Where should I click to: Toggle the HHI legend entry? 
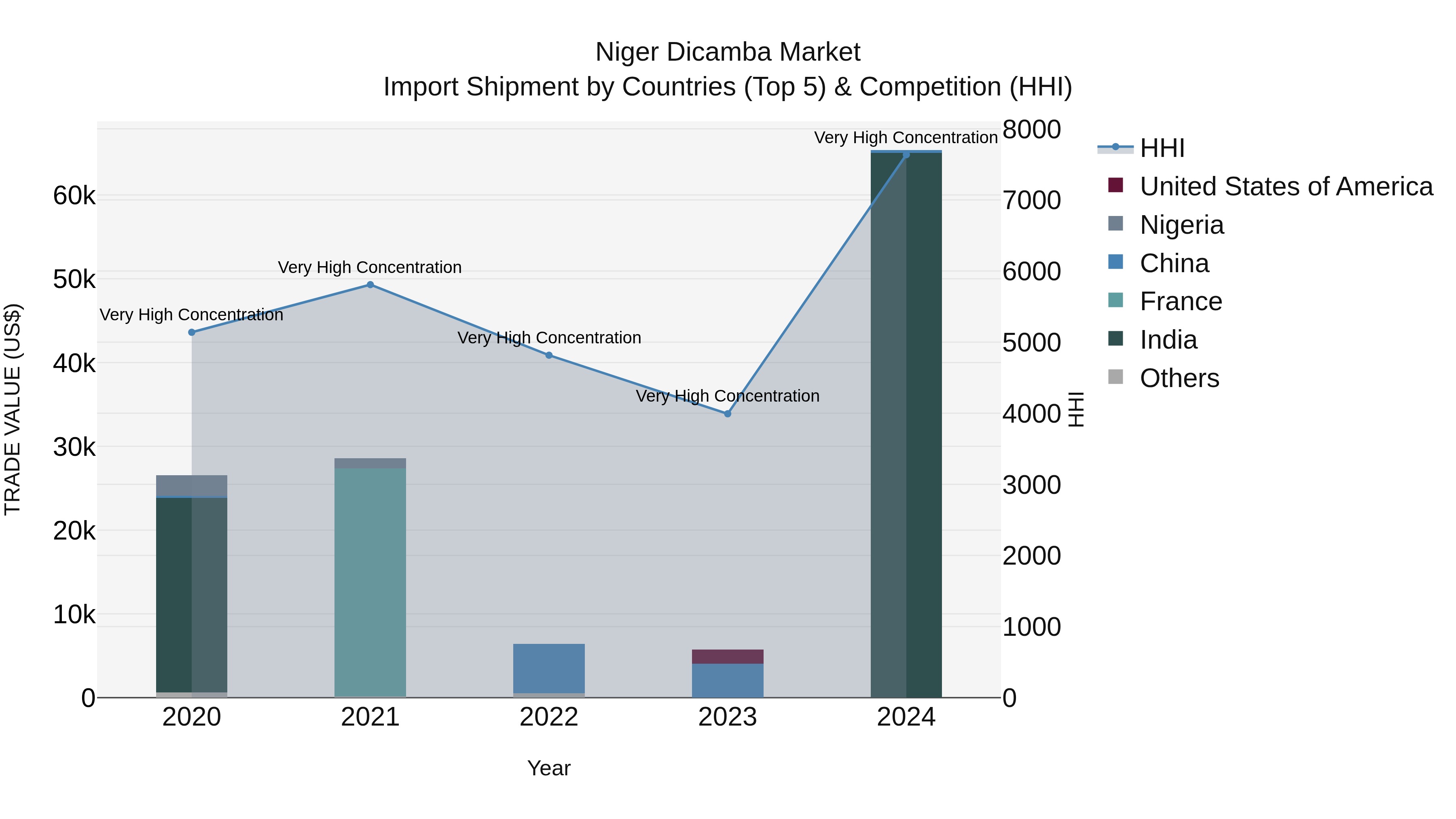[x=1142, y=148]
